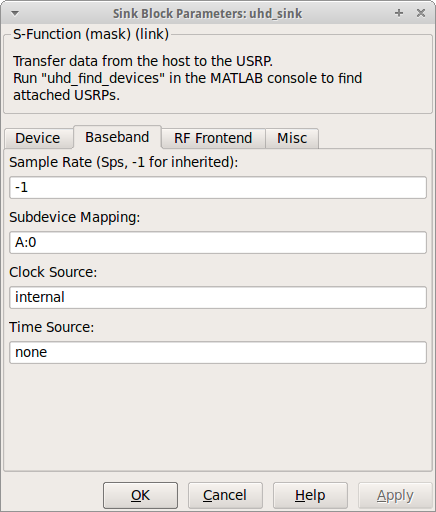Click the S-Function (mask) (link) group label
436x512 pixels.
click(91, 34)
